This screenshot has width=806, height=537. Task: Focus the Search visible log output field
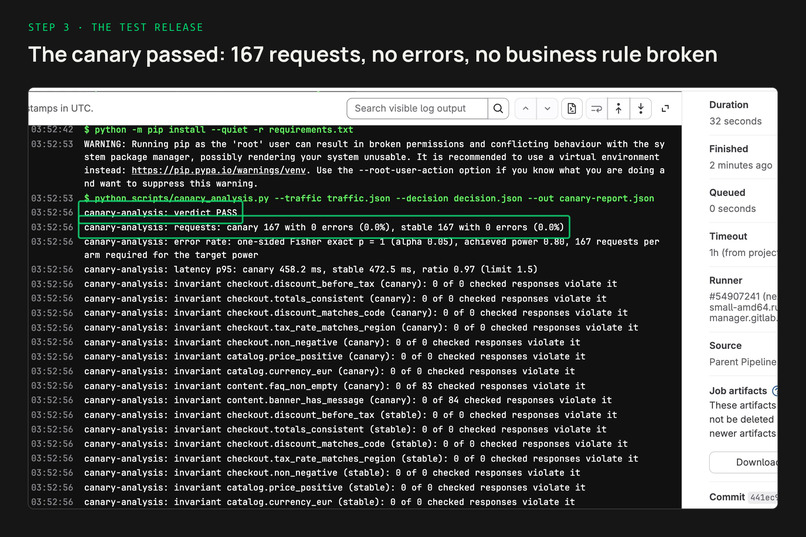417,108
